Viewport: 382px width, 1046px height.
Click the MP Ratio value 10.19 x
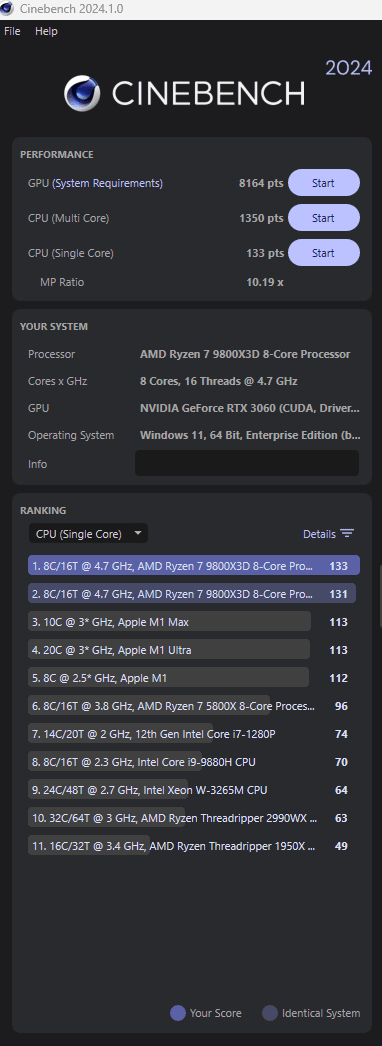(265, 282)
